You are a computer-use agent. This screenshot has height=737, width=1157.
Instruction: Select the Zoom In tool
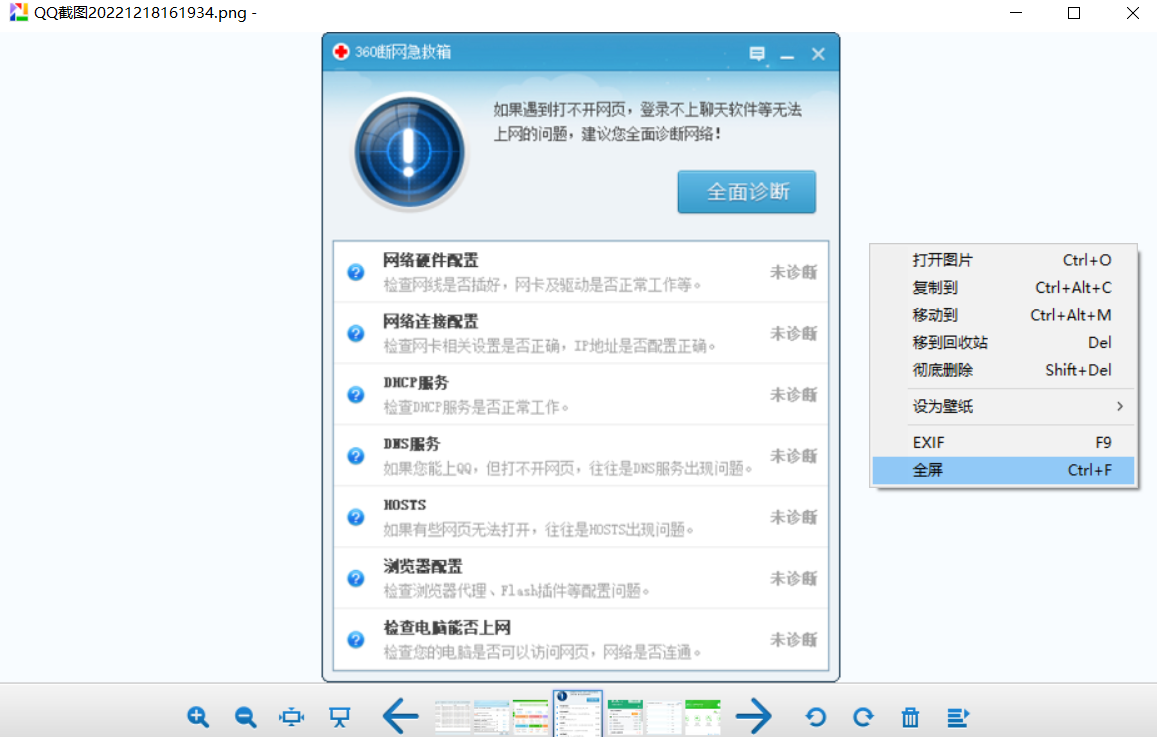click(198, 717)
